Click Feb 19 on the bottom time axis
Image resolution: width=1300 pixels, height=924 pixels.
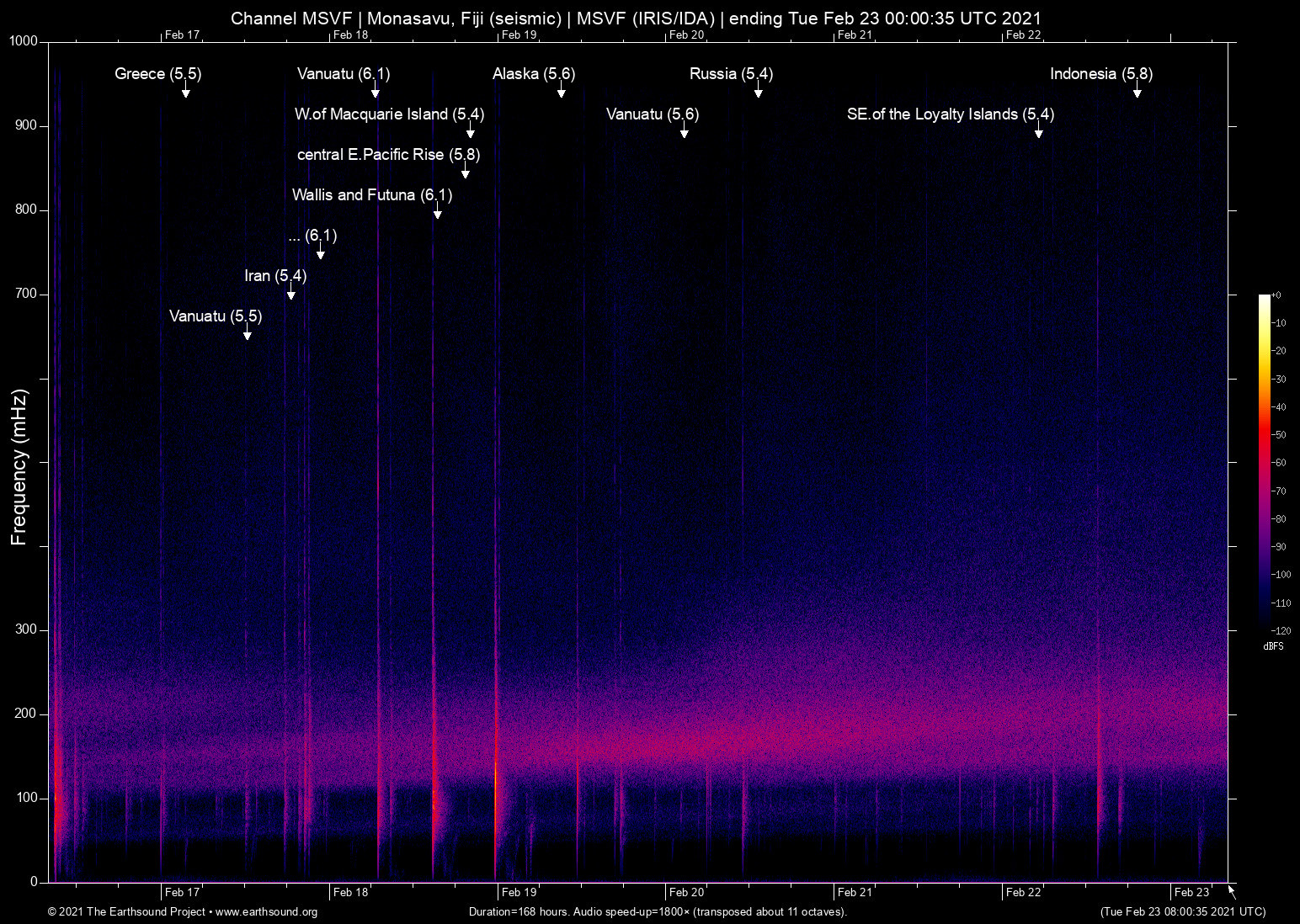(x=519, y=892)
